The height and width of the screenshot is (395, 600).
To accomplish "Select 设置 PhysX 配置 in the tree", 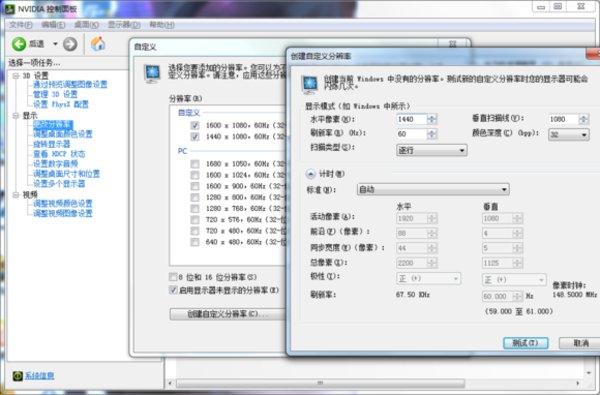I will pos(60,104).
